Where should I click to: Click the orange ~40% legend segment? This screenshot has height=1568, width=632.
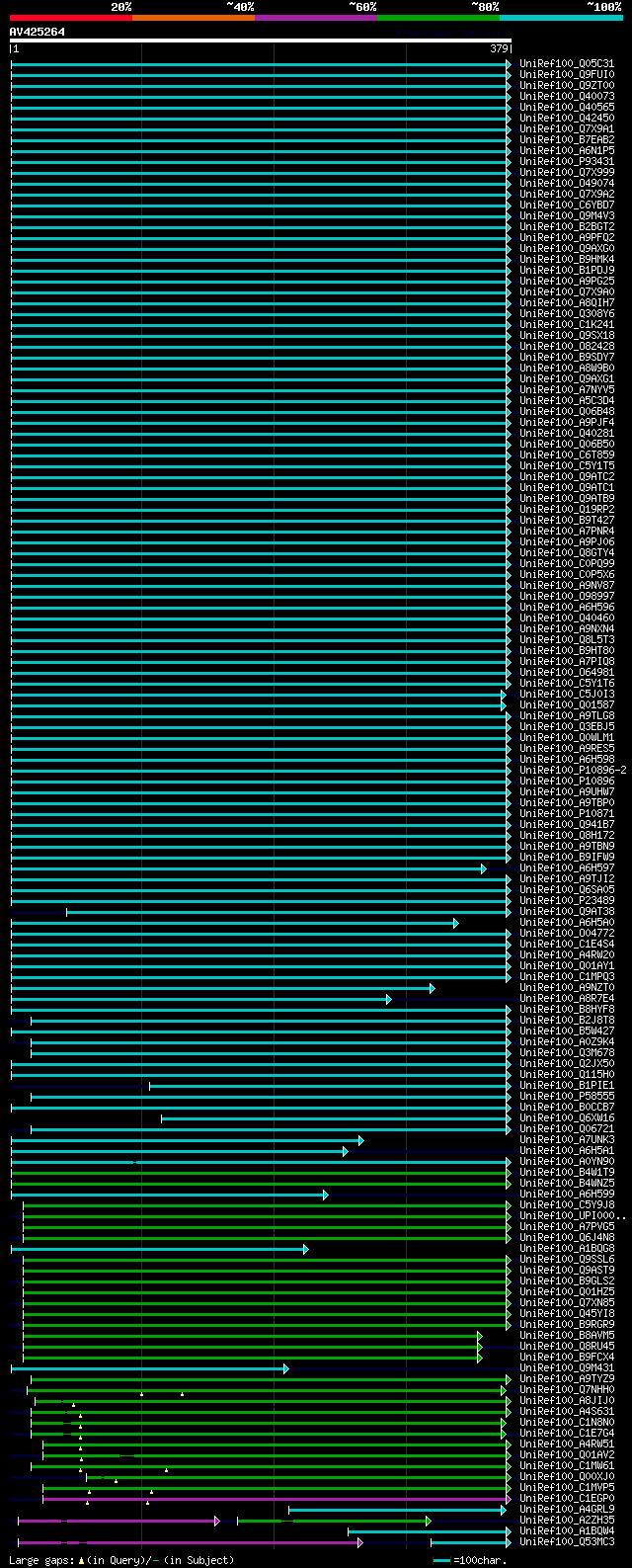coord(194,17)
